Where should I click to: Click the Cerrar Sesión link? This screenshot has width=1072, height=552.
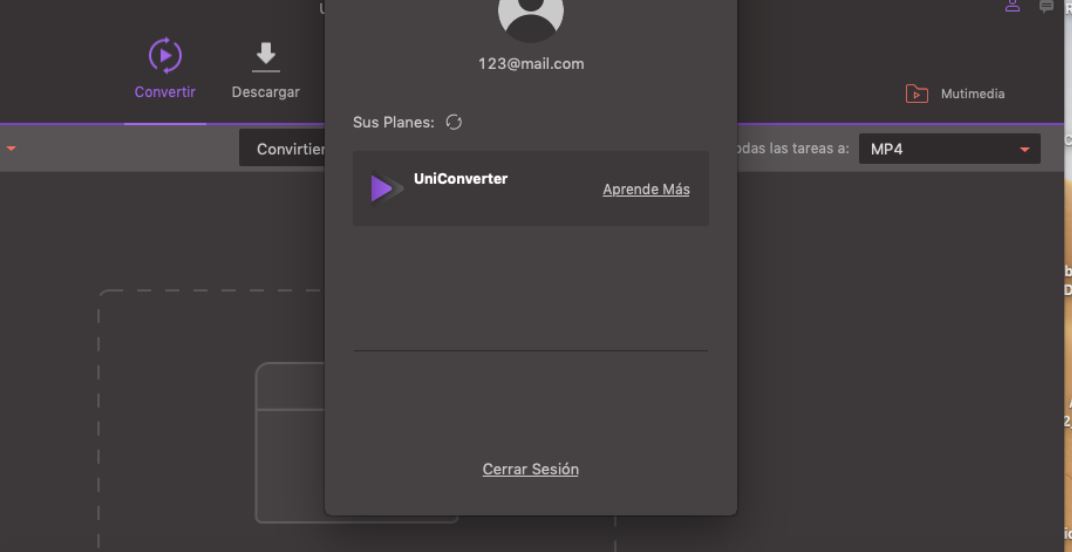(x=531, y=469)
